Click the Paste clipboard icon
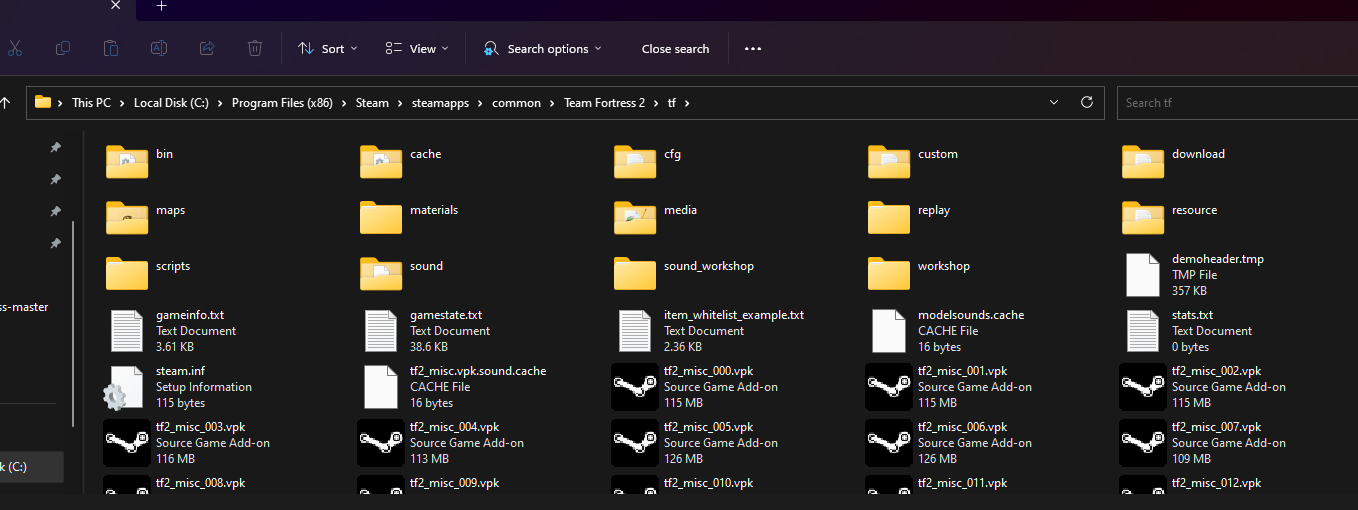 (x=111, y=48)
